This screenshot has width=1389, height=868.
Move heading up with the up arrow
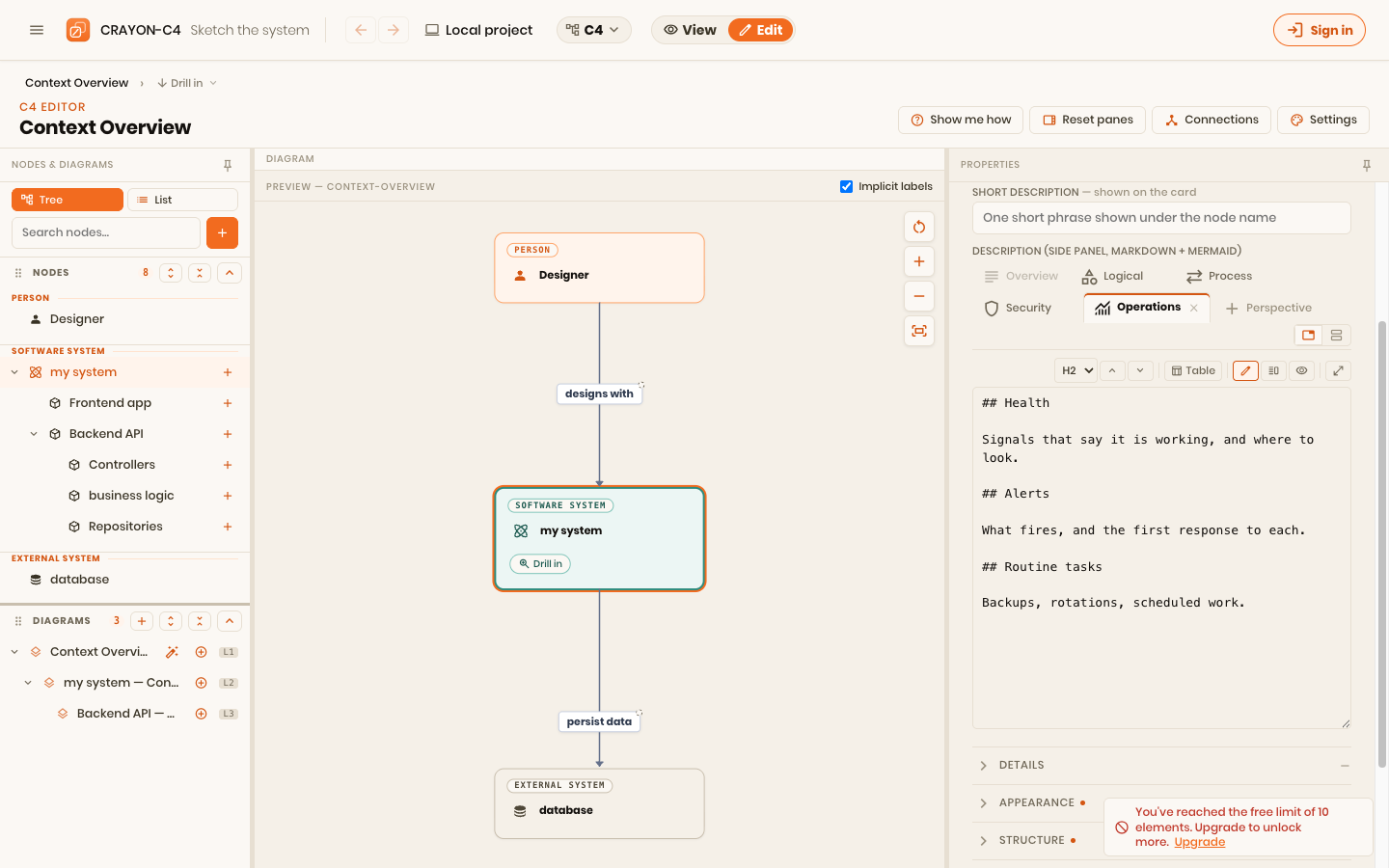[1112, 370]
